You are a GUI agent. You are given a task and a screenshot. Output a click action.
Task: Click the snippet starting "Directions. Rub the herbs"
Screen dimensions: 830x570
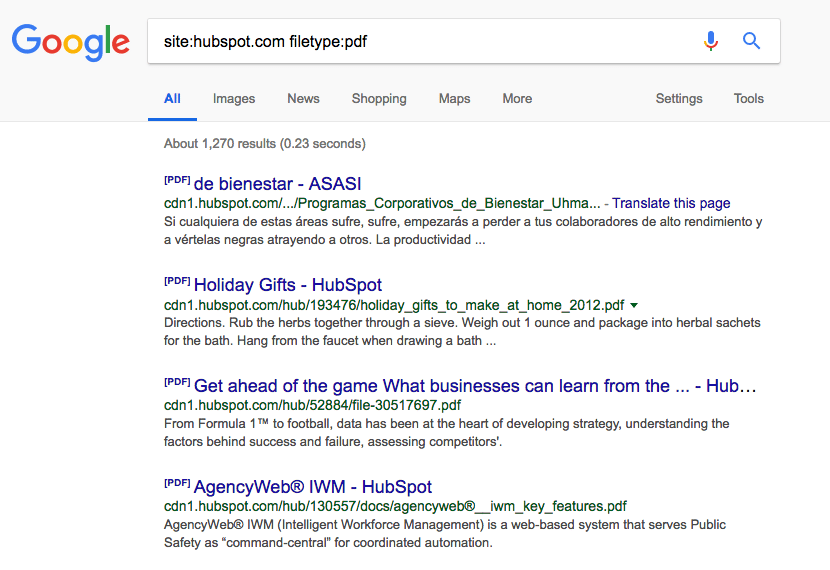pyautogui.click(x=462, y=332)
